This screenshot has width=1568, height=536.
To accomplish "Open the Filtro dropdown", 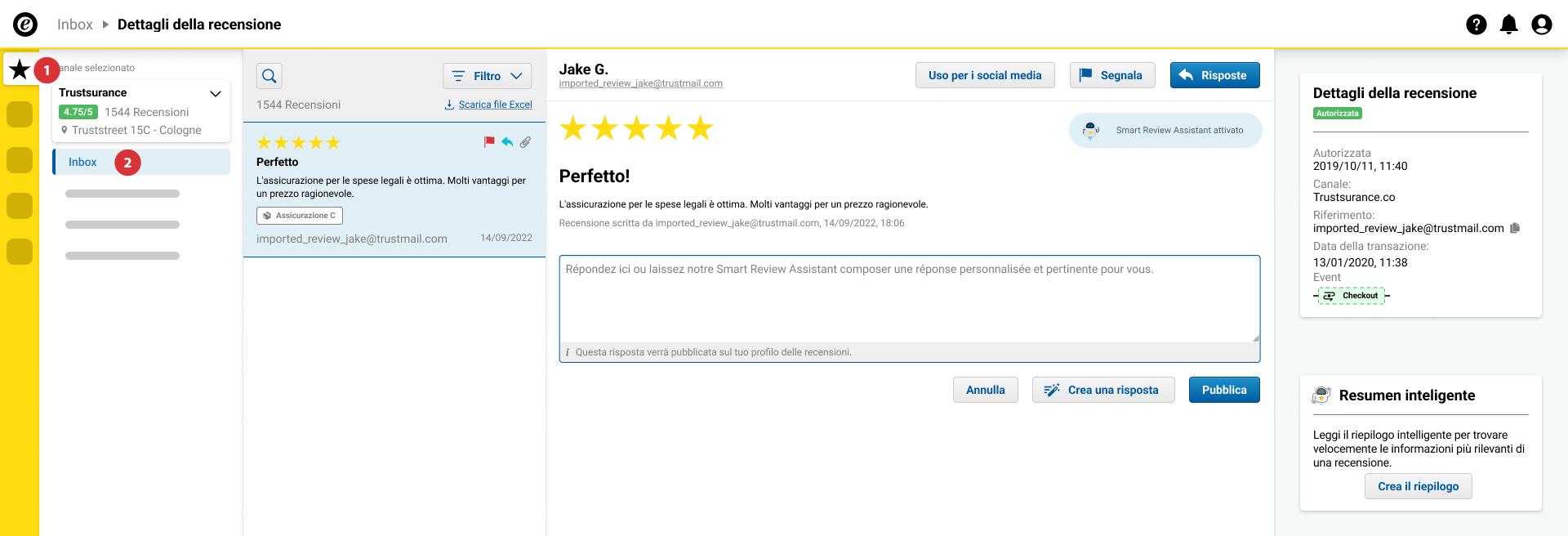I will [x=487, y=76].
